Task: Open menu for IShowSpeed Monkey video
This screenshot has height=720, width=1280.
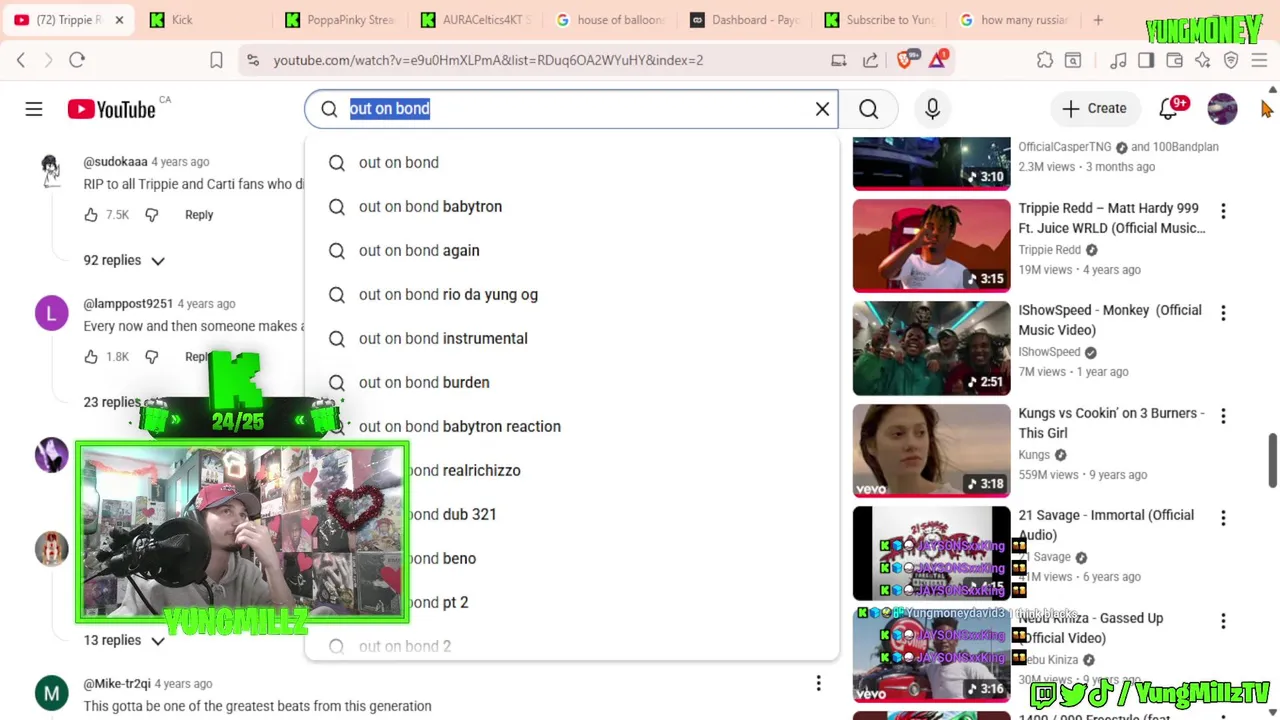Action: [1223, 313]
